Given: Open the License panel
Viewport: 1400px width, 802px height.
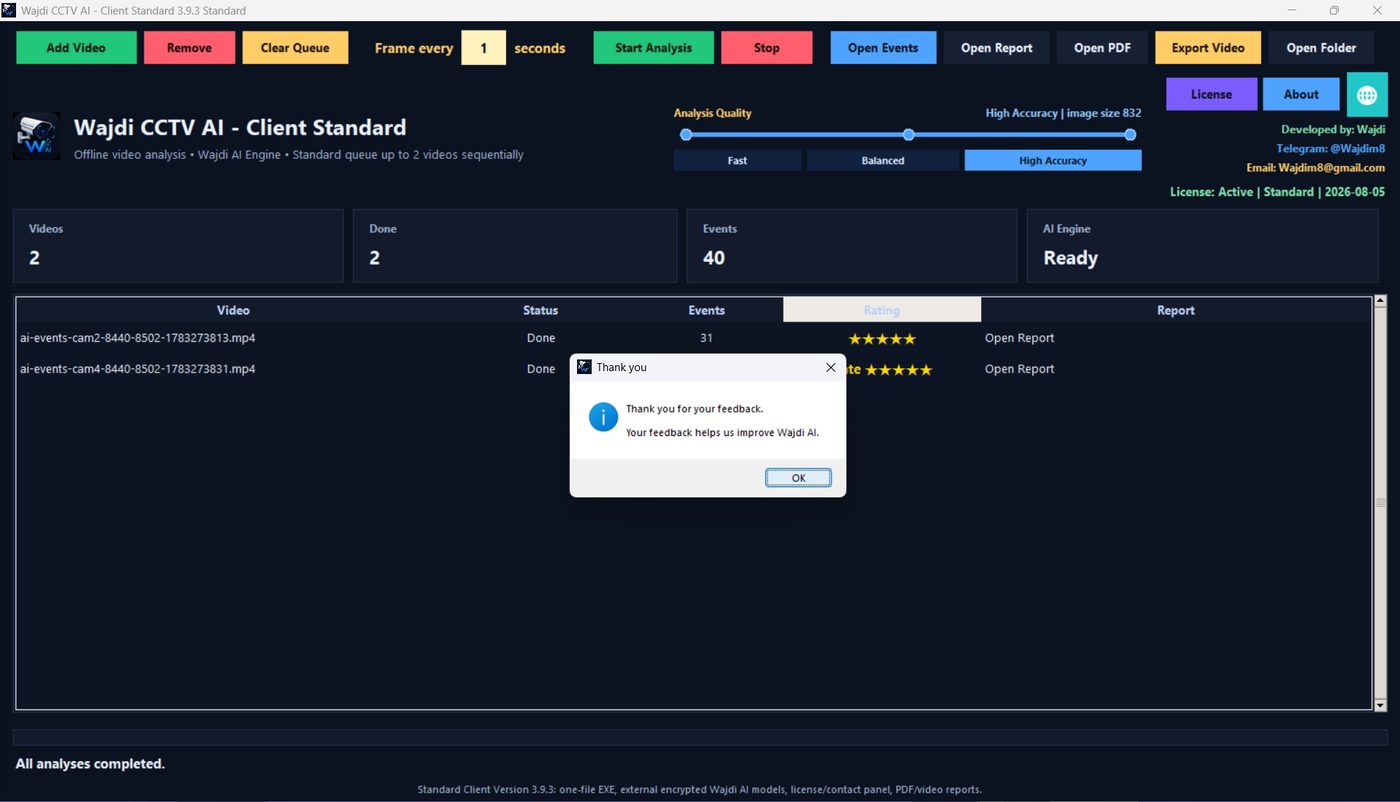Looking at the screenshot, I should click(x=1211, y=94).
